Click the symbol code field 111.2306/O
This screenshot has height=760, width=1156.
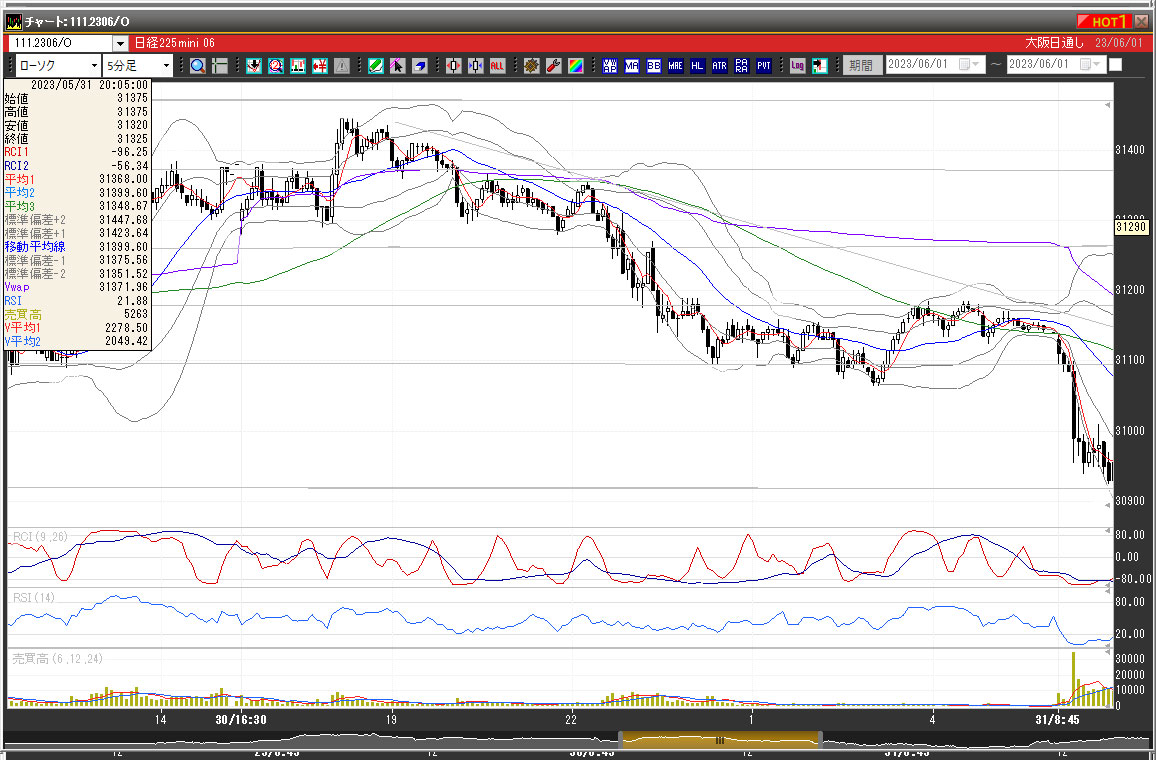(60, 43)
